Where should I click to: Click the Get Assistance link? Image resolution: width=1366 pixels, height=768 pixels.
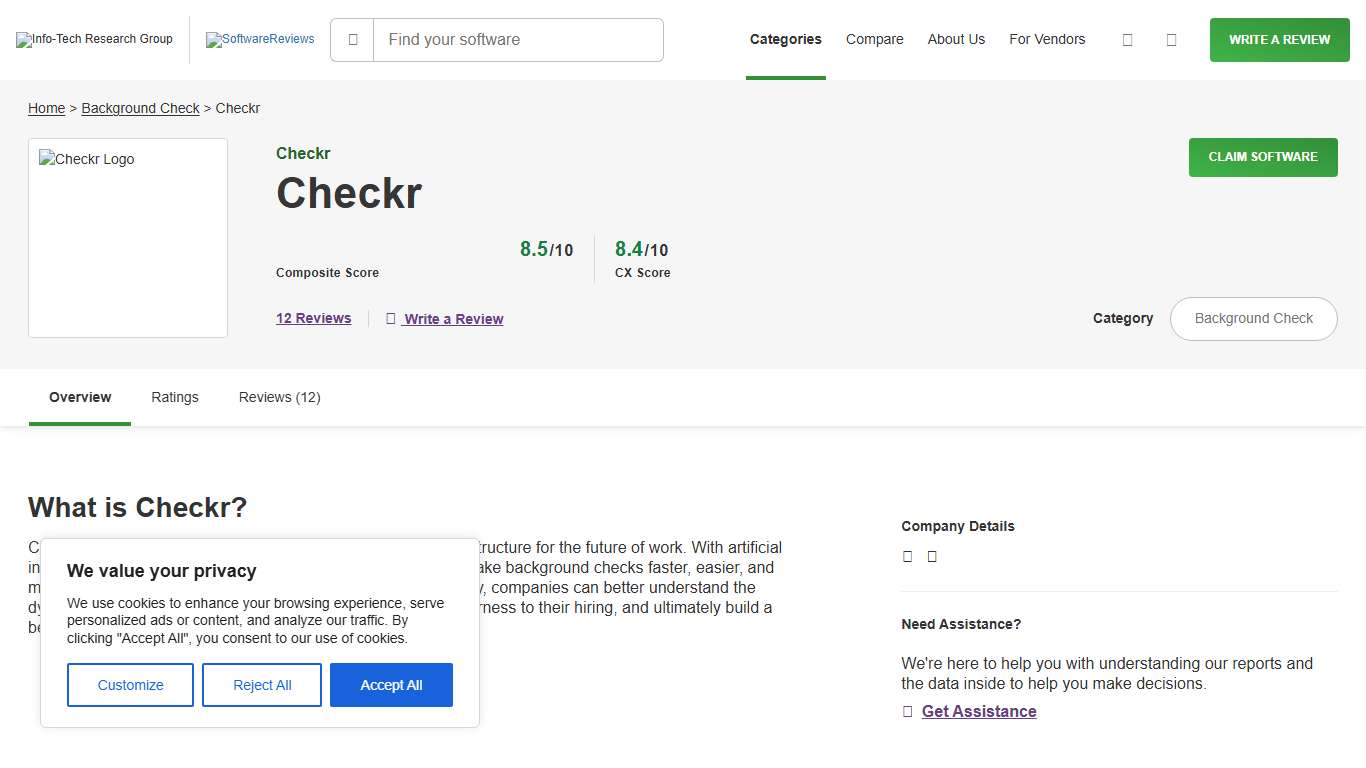click(979, 711)
